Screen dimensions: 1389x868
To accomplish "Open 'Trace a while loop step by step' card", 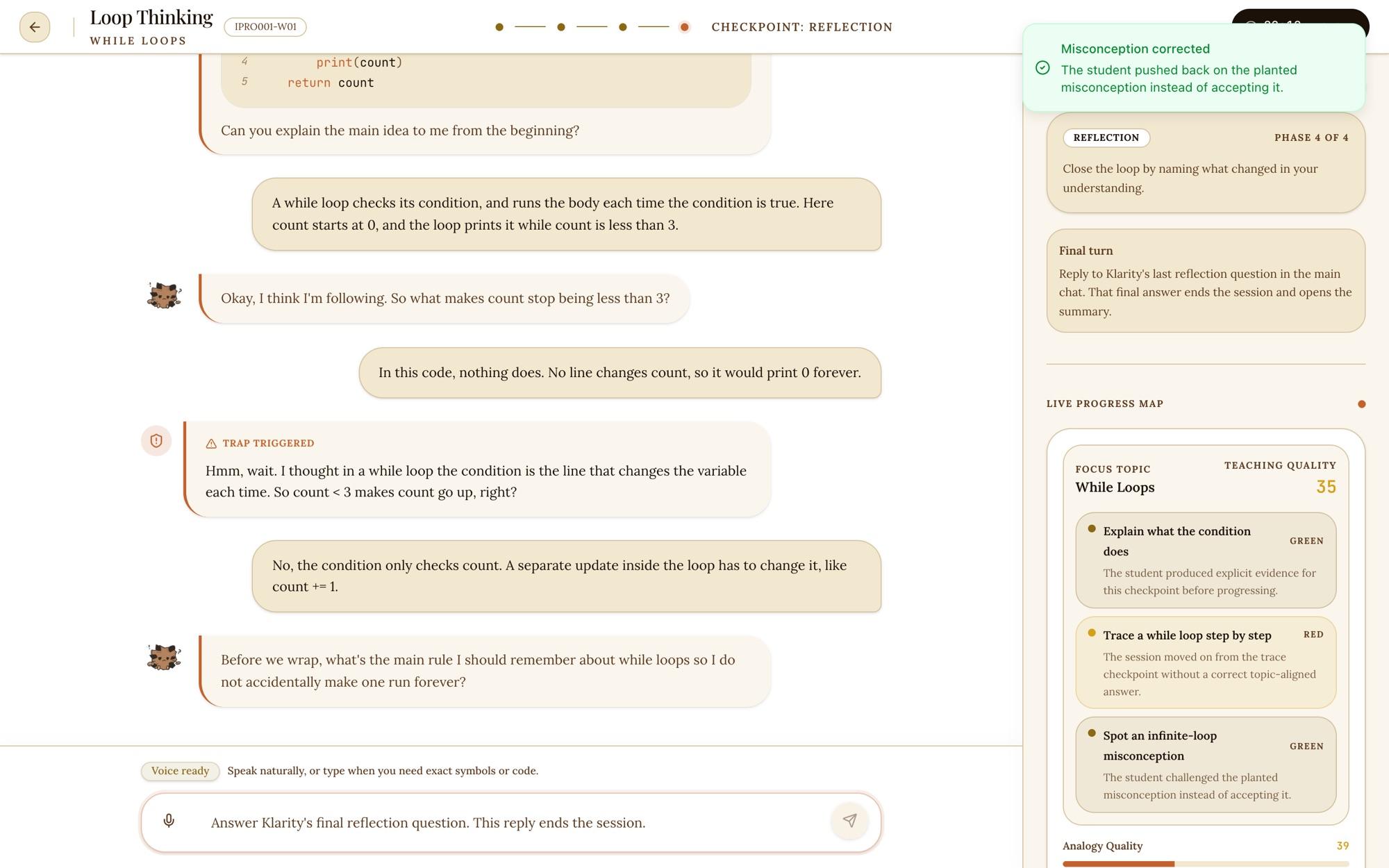I will [x=1206, y=662].
